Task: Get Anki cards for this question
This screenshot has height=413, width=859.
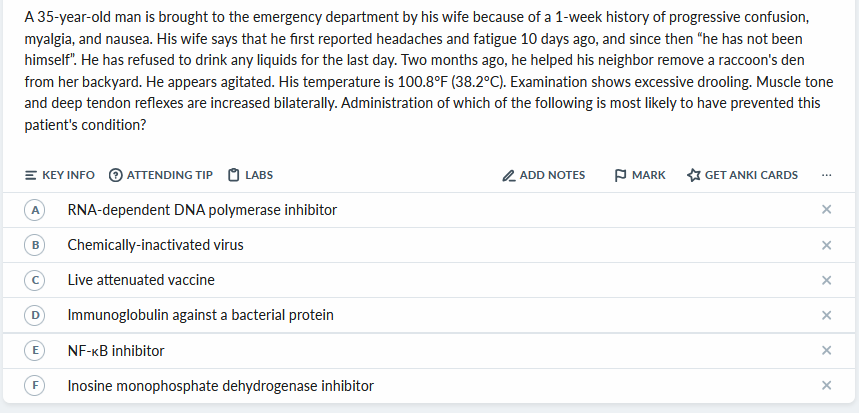Action: tap(743, 175)
